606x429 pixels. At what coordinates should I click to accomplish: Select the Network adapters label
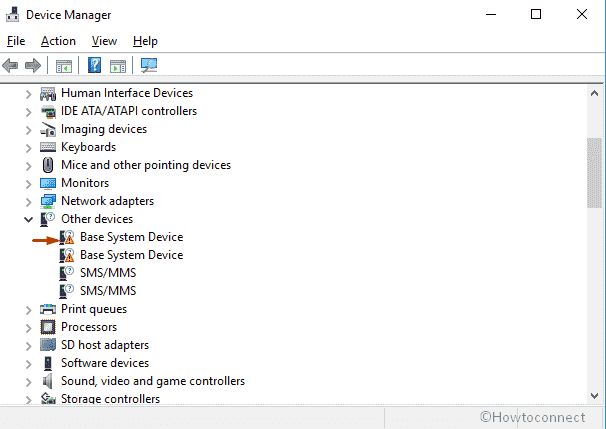coord(107,201)
